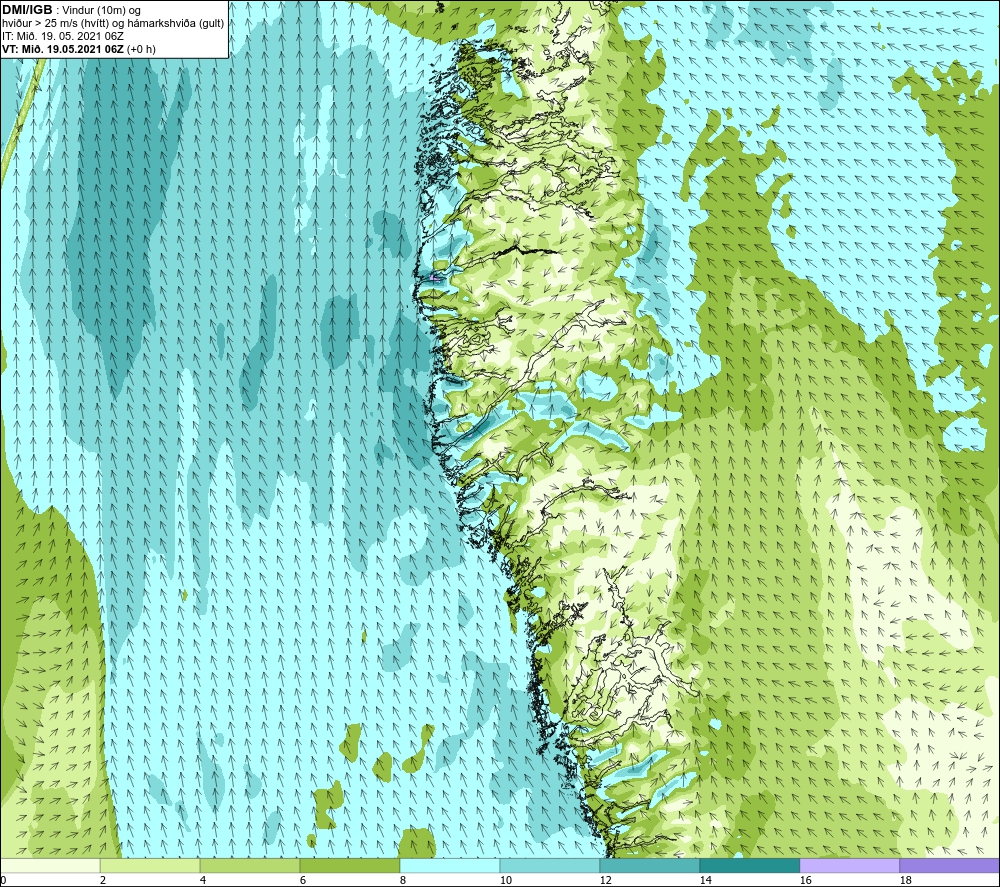Click the scale label '18'
This screenshot has height=887, width=1000.
tap(906, 880)
